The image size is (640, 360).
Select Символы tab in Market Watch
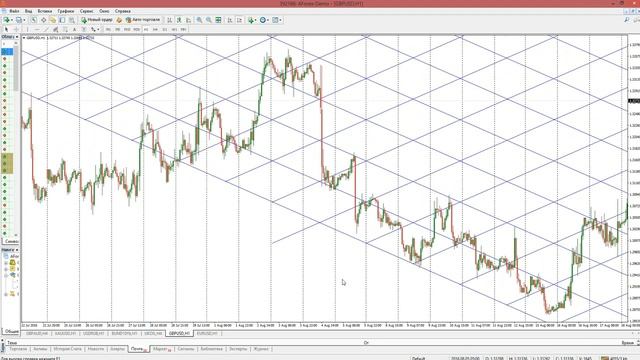11,242
